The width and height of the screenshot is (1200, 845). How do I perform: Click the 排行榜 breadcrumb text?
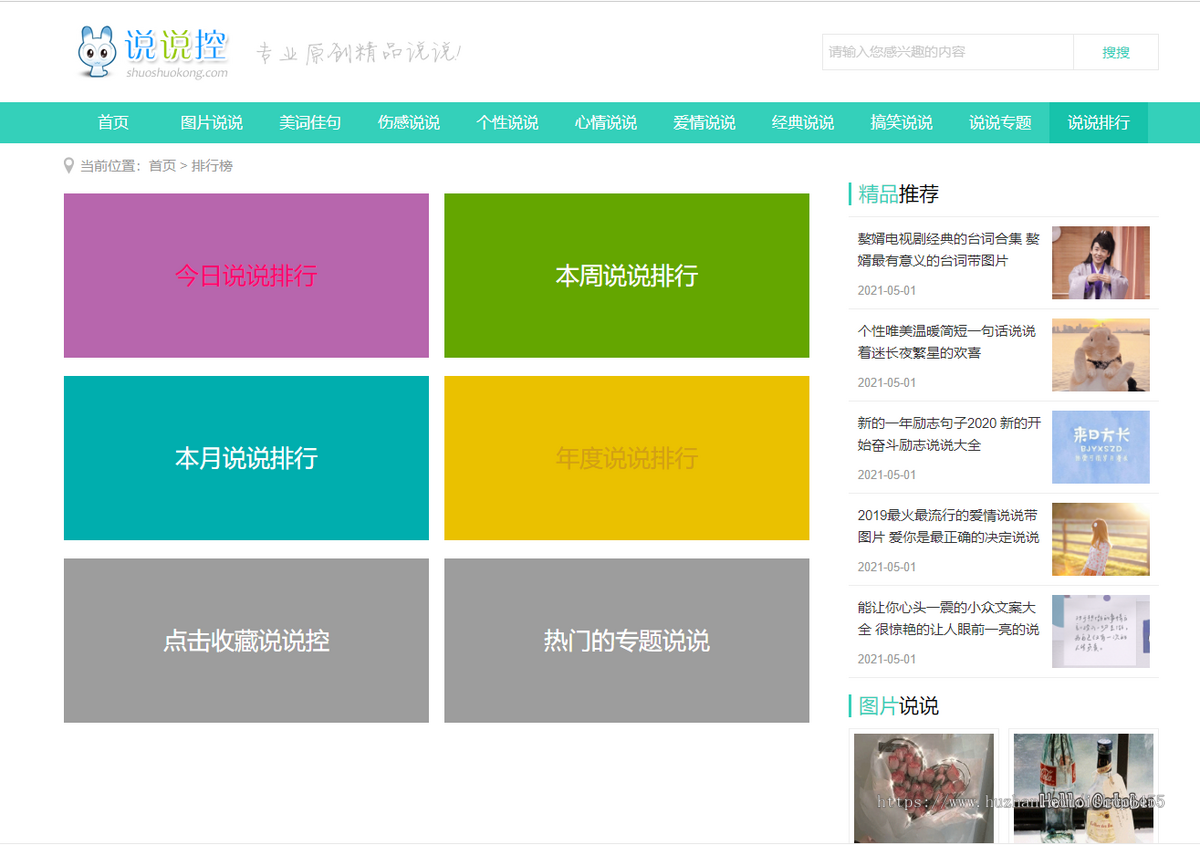[212, 166]
